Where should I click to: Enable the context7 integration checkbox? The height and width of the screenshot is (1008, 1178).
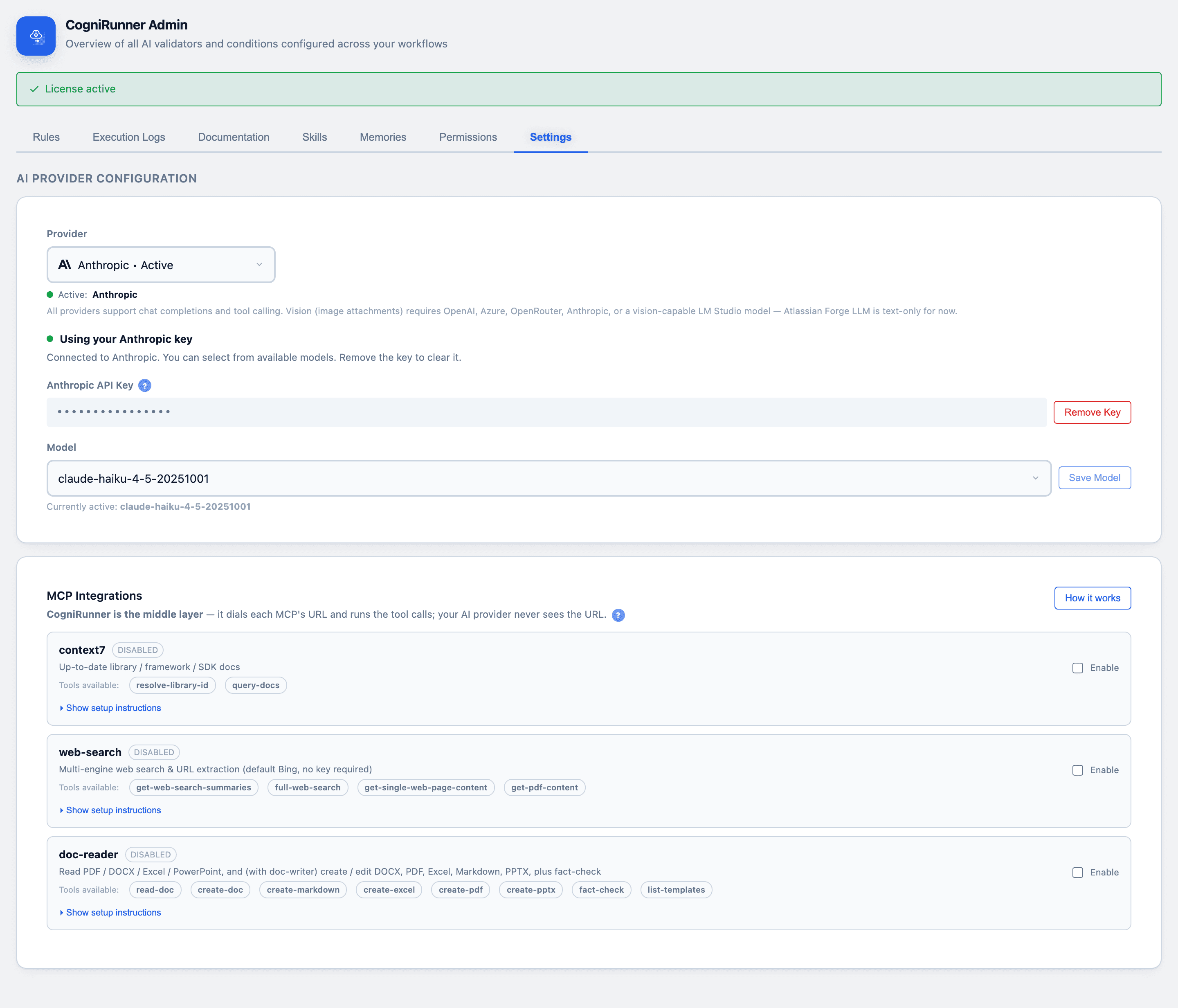[x=1077, y=668]
